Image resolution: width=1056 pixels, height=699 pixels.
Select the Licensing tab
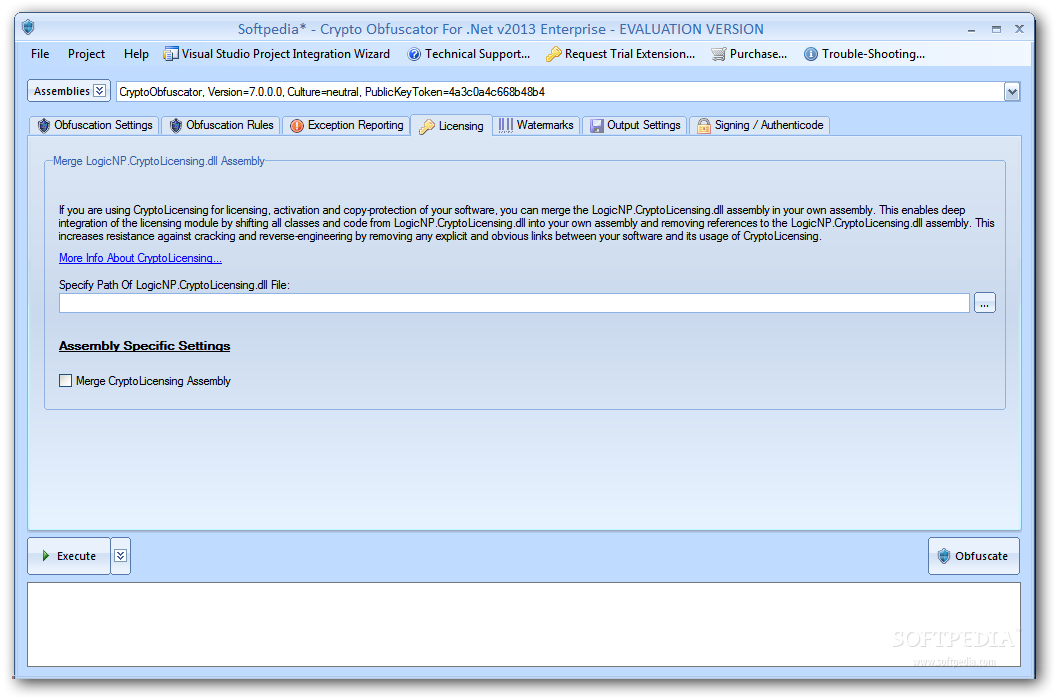[451, 126]
